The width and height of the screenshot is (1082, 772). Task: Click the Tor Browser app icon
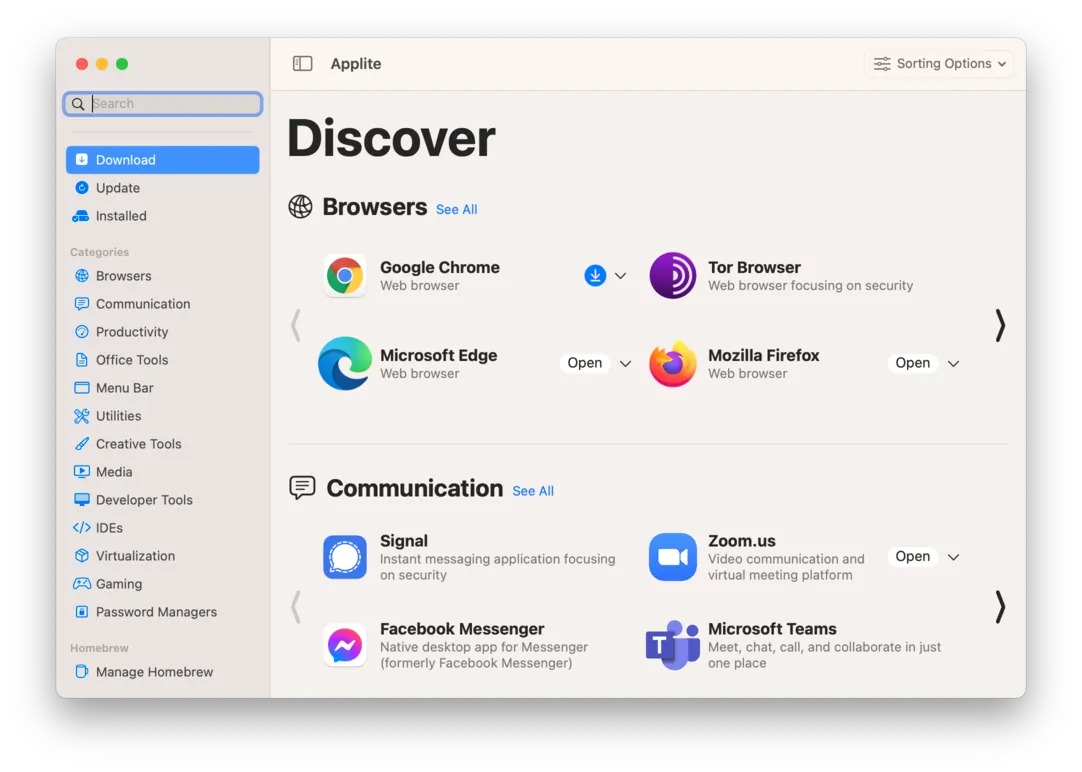[x=672, y=275]
